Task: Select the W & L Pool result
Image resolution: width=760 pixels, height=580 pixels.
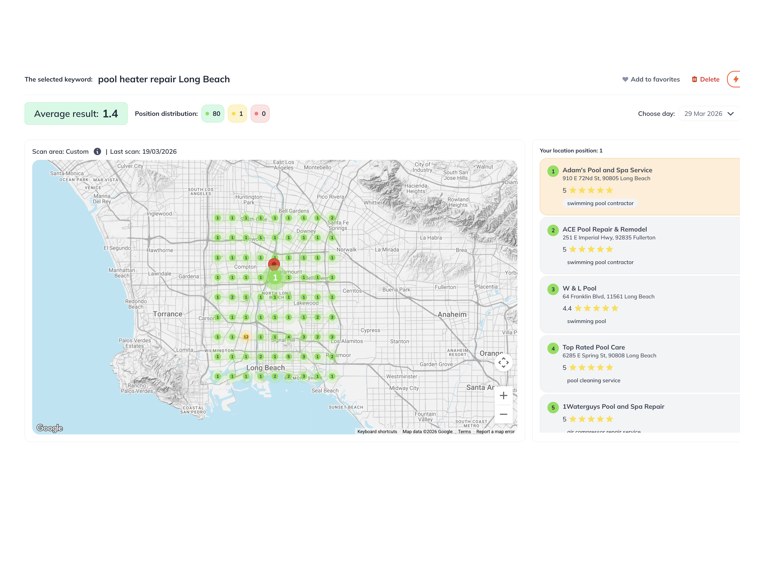Action: 640,305
